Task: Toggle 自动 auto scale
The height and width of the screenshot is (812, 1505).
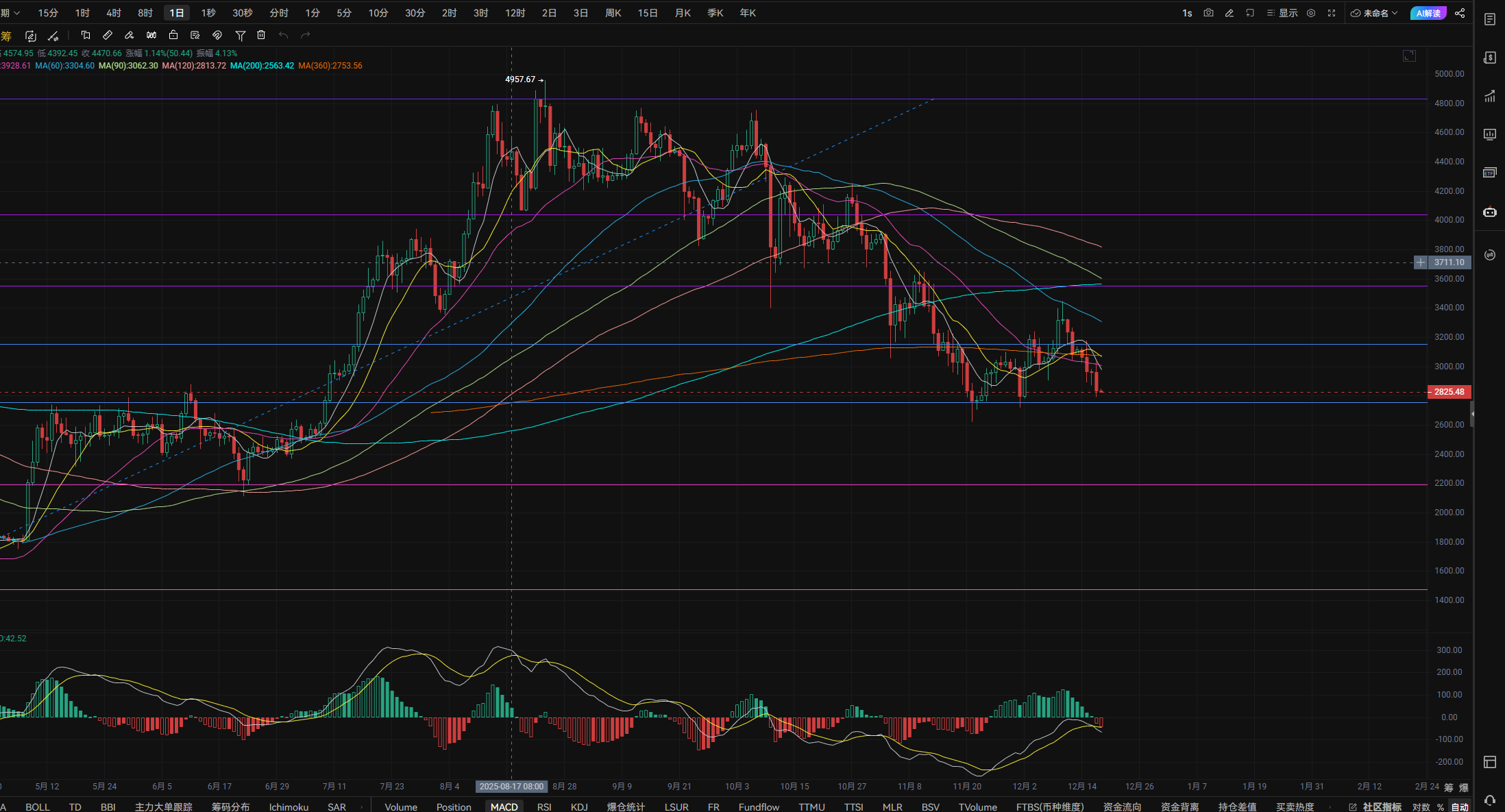Action: coord(1460,807)
